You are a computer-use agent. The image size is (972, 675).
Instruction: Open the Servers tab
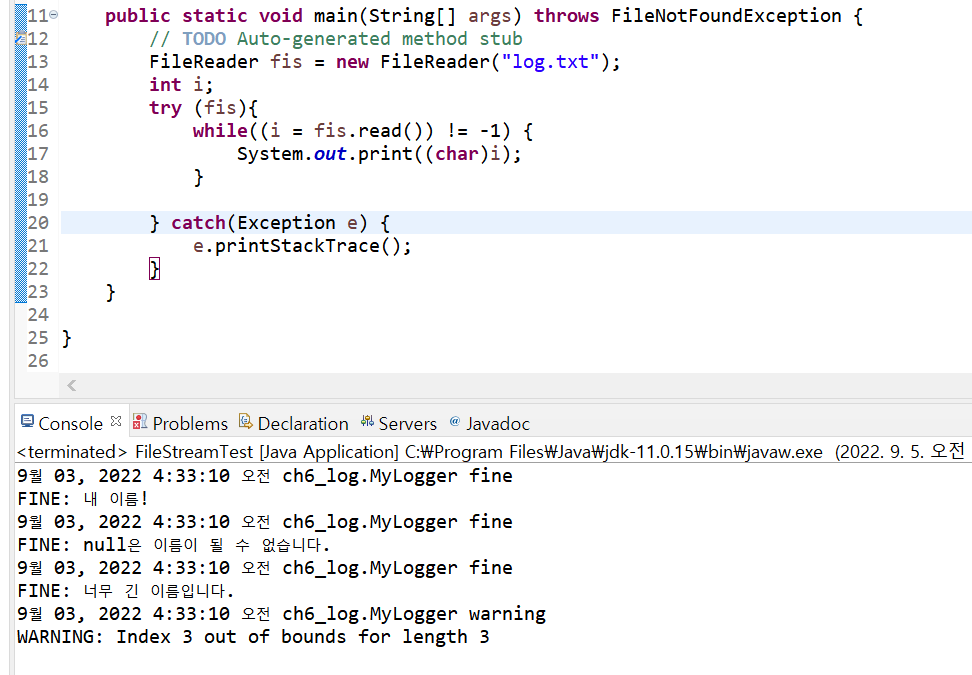click(x=407, y=423)
